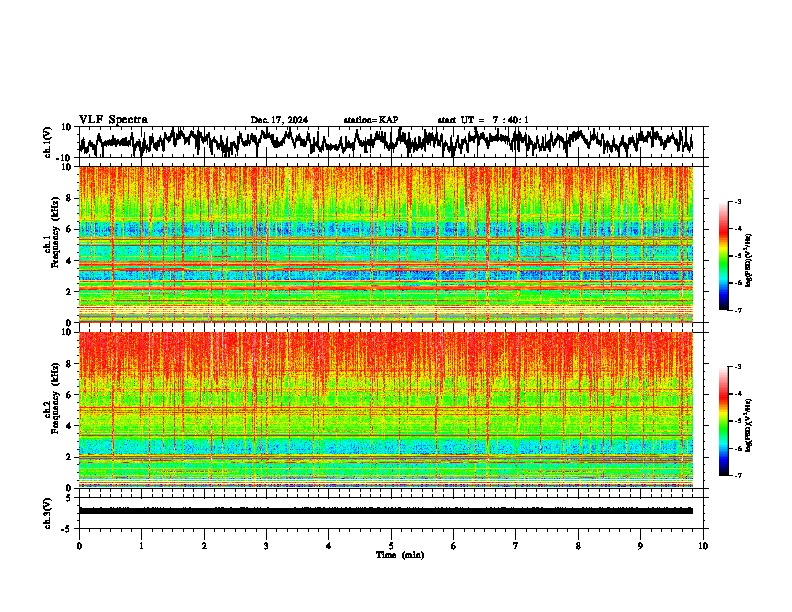The width and height of the screenshot is (792, 612).
Task: Click the ch.1 spectrogram "4" kHz tick label
Action: pyautogui.click(x=69, y=261)
